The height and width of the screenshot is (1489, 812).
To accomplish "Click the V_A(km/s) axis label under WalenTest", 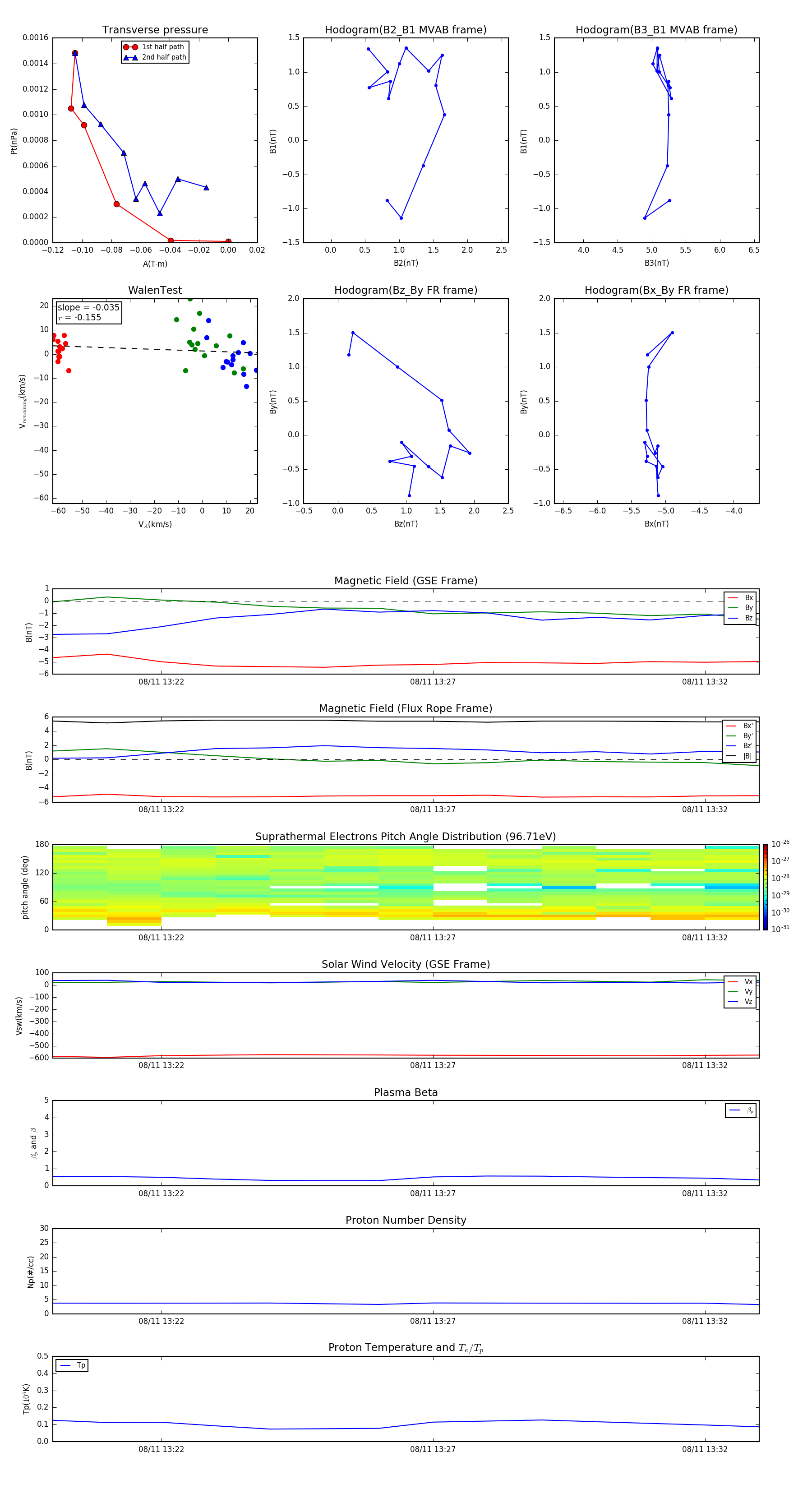I will pyautogui.click(x=155, y=524).
